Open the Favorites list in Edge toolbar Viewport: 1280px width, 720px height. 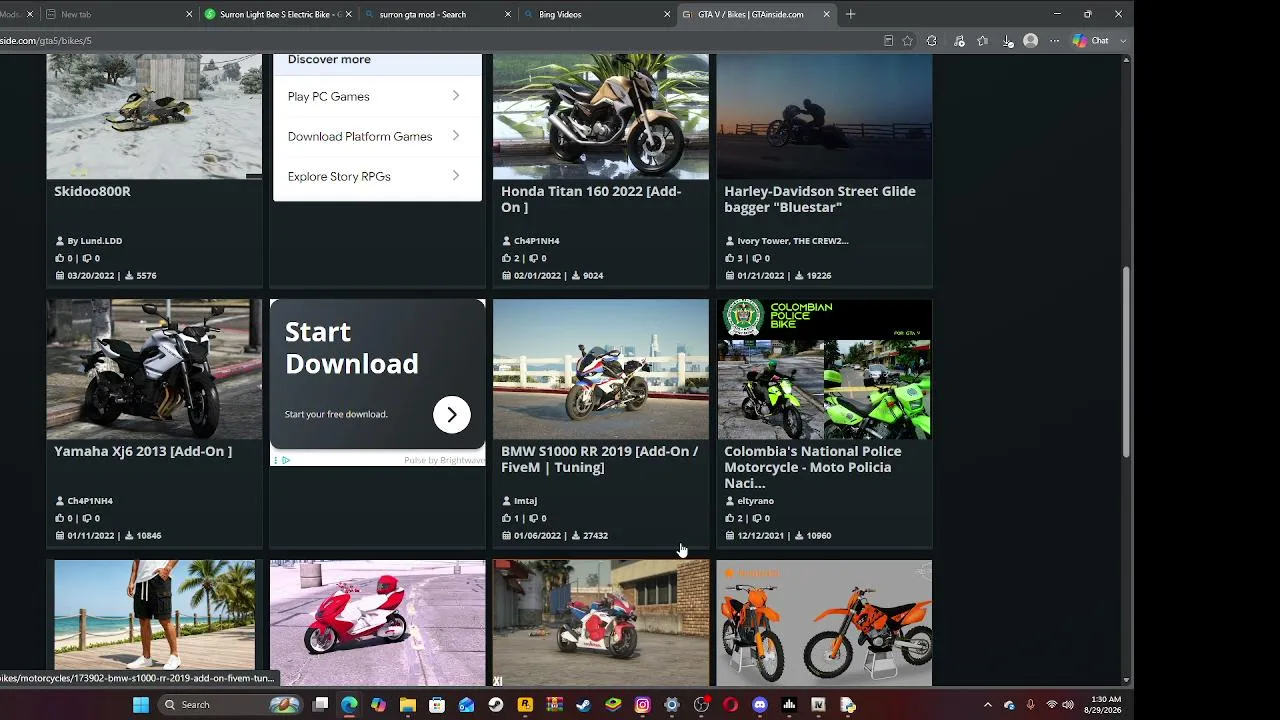pyautogui.click(x=983, y=41)
